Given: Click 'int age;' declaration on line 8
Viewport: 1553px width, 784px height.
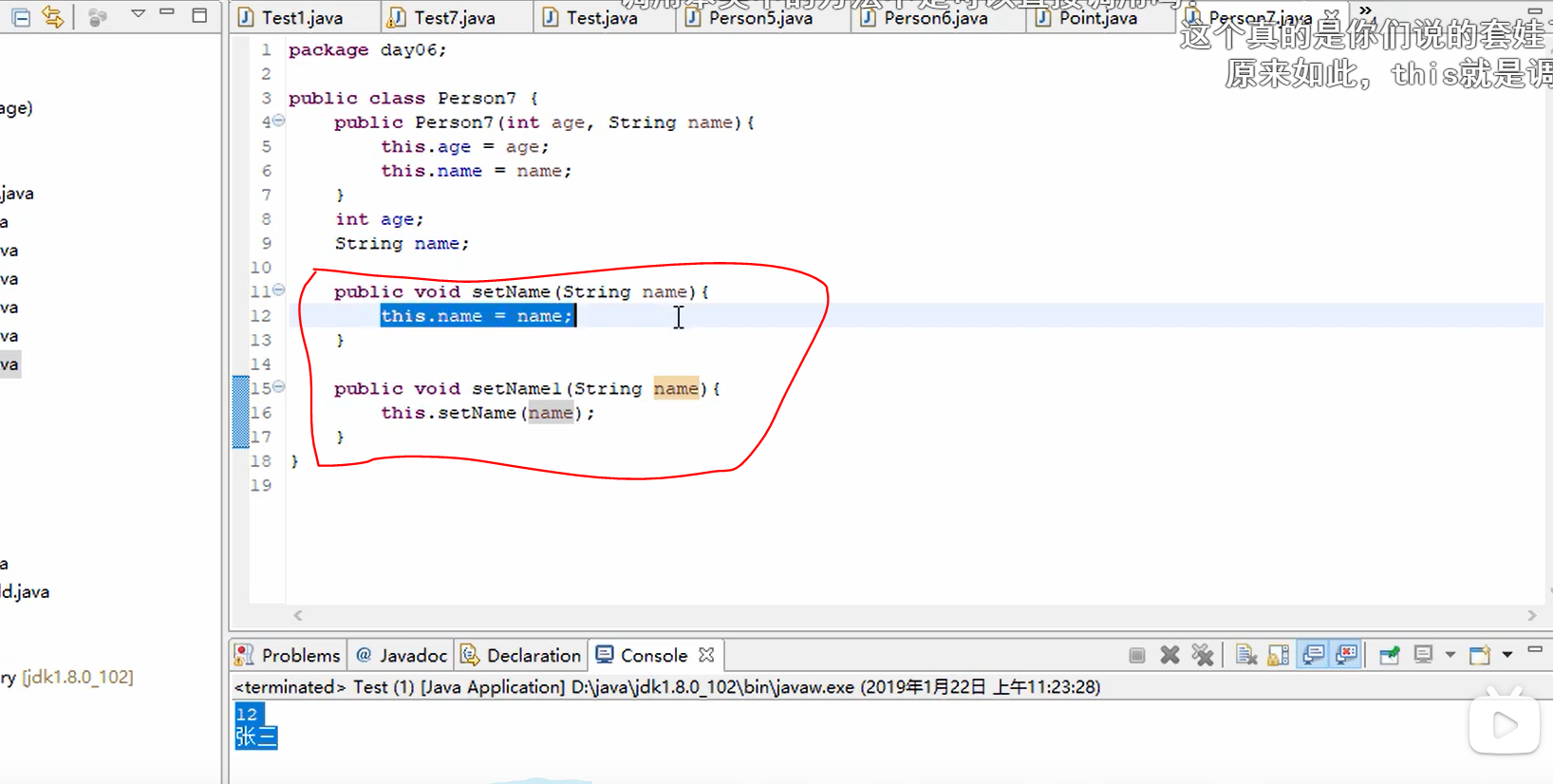Looking at the screenshot, I should (x=380, y=219).
